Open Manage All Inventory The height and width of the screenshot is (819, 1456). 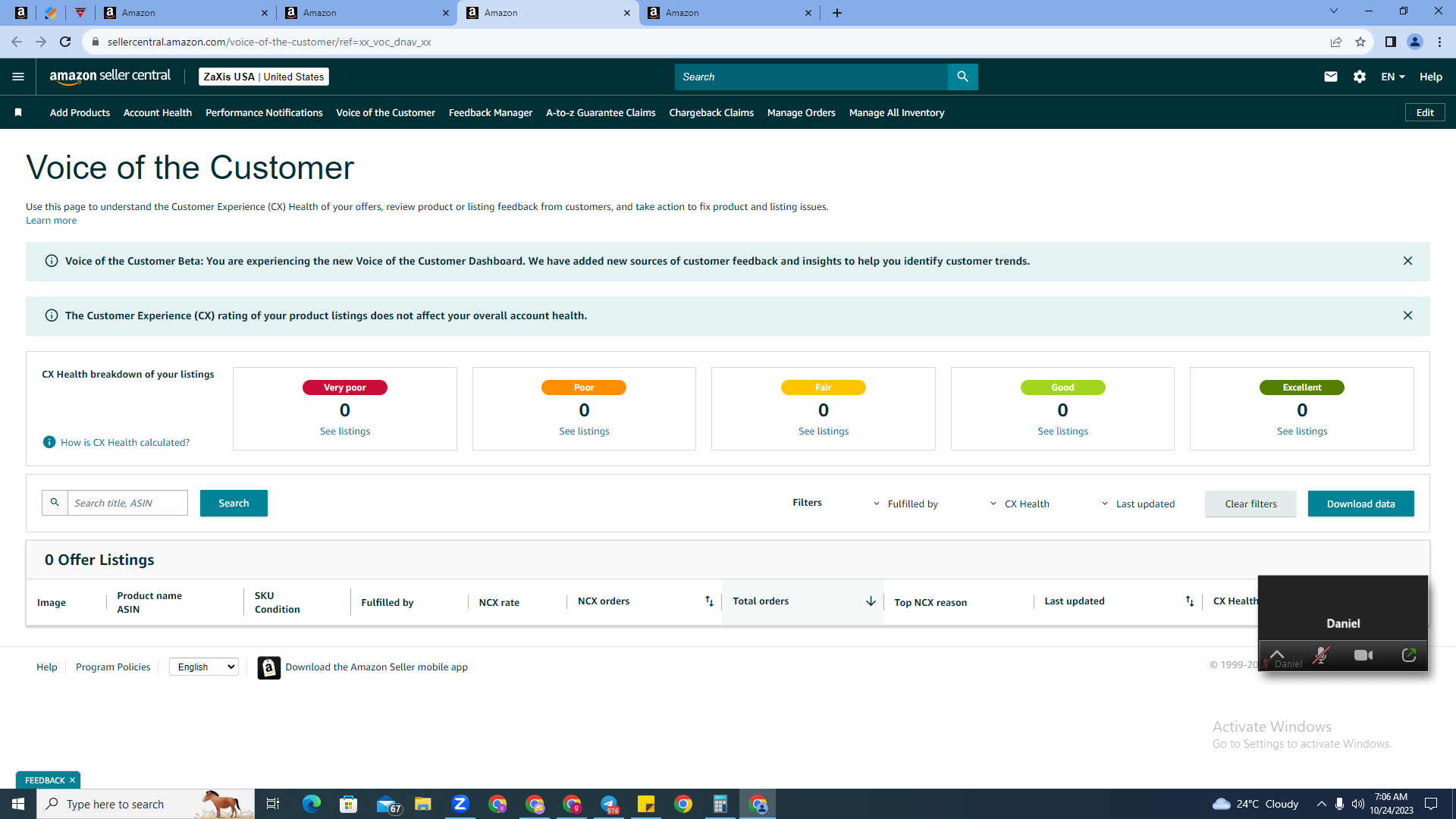pyautogui.click(x=896, y=112)
